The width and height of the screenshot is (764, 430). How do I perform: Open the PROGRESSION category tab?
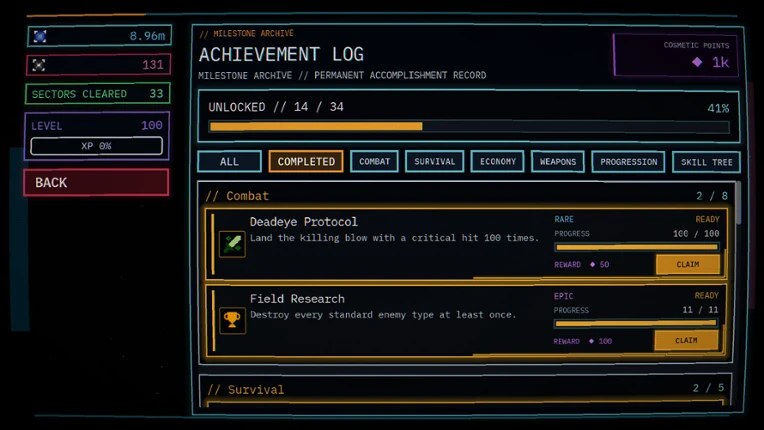(x=629, y=162)
